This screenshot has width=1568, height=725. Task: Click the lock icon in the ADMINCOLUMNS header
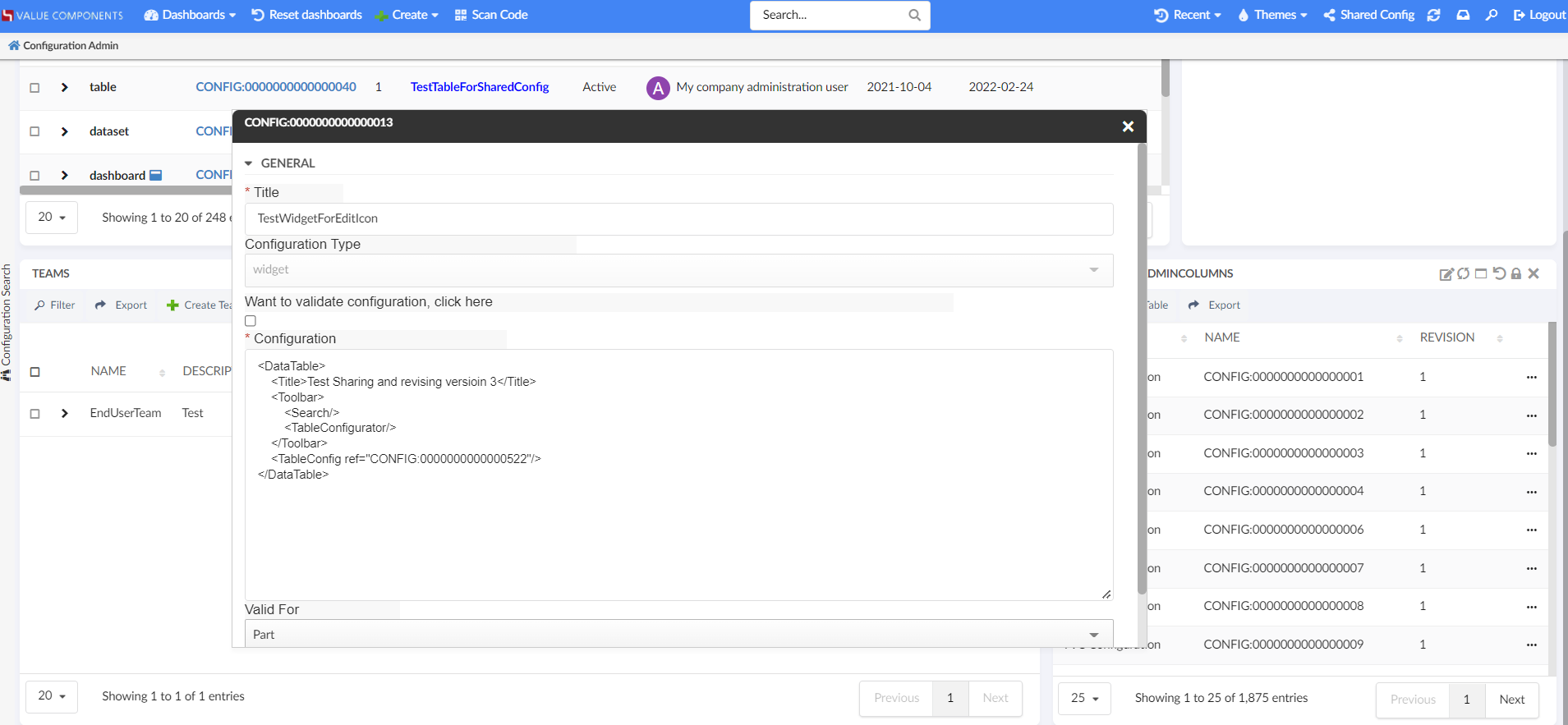click(x=1516, y=274)
